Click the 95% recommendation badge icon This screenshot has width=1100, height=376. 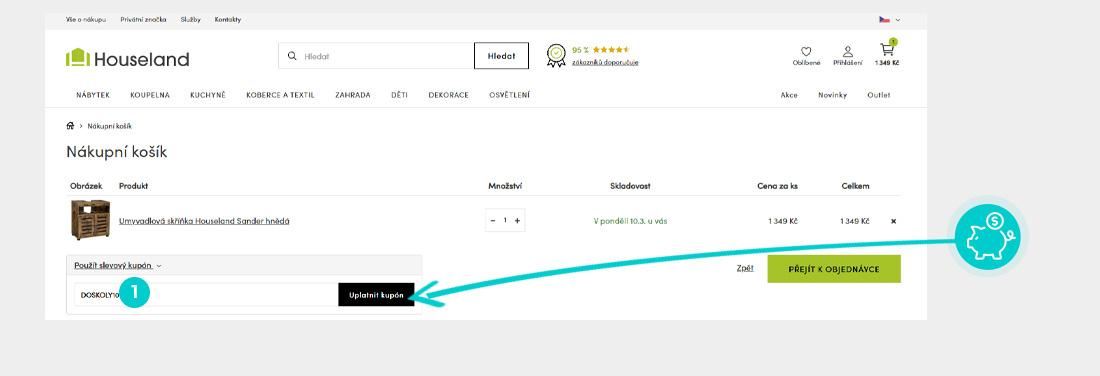click(556, 55)
